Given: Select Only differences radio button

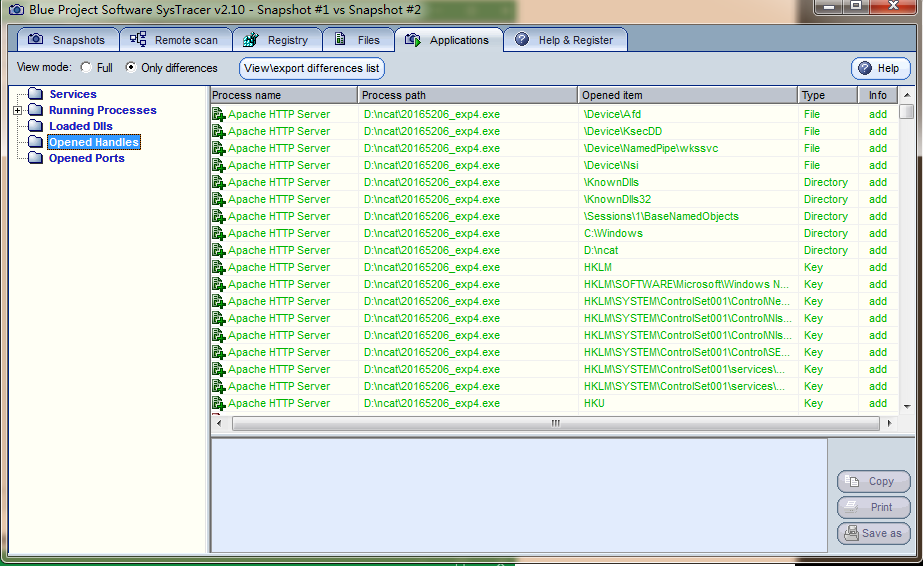Looking at the screenshot, I should 131,68.
